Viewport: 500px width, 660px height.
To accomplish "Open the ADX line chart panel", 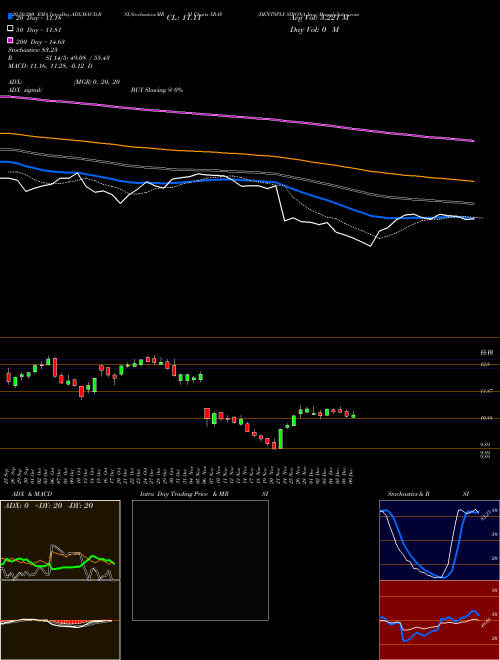I will [60, 540].
